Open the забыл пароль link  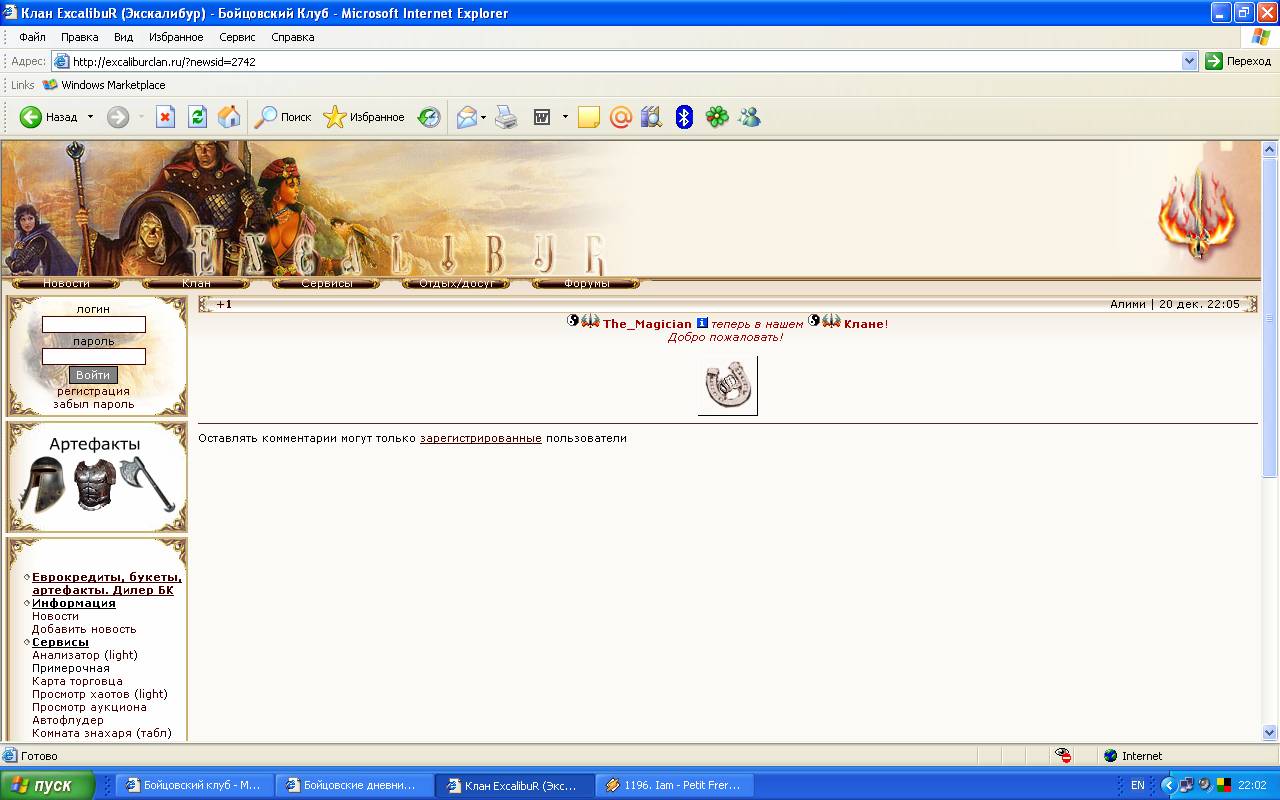93,404
